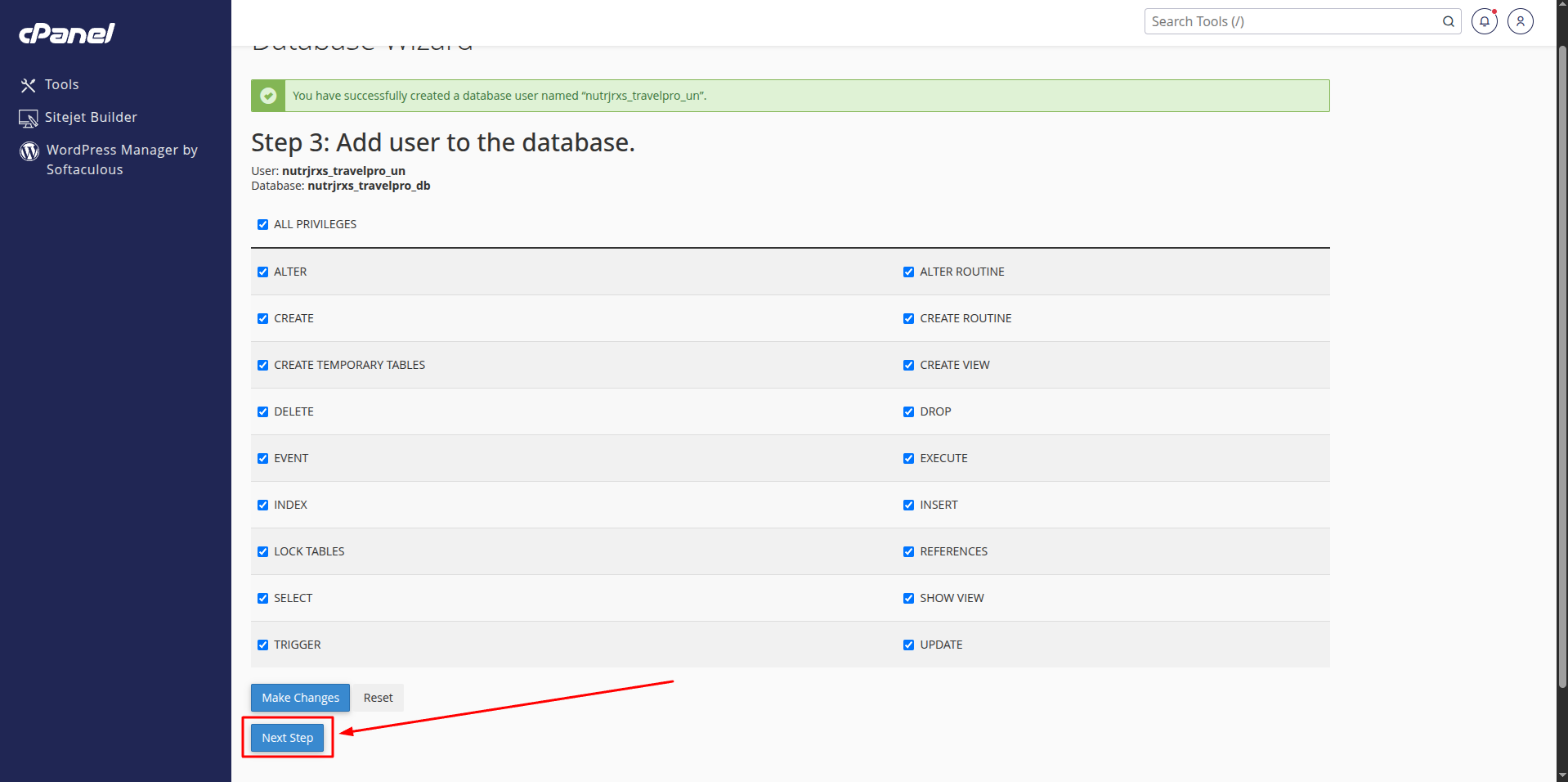Open the Sitejet Builder icon
The image size is (1568, 782).
(29, 119)
